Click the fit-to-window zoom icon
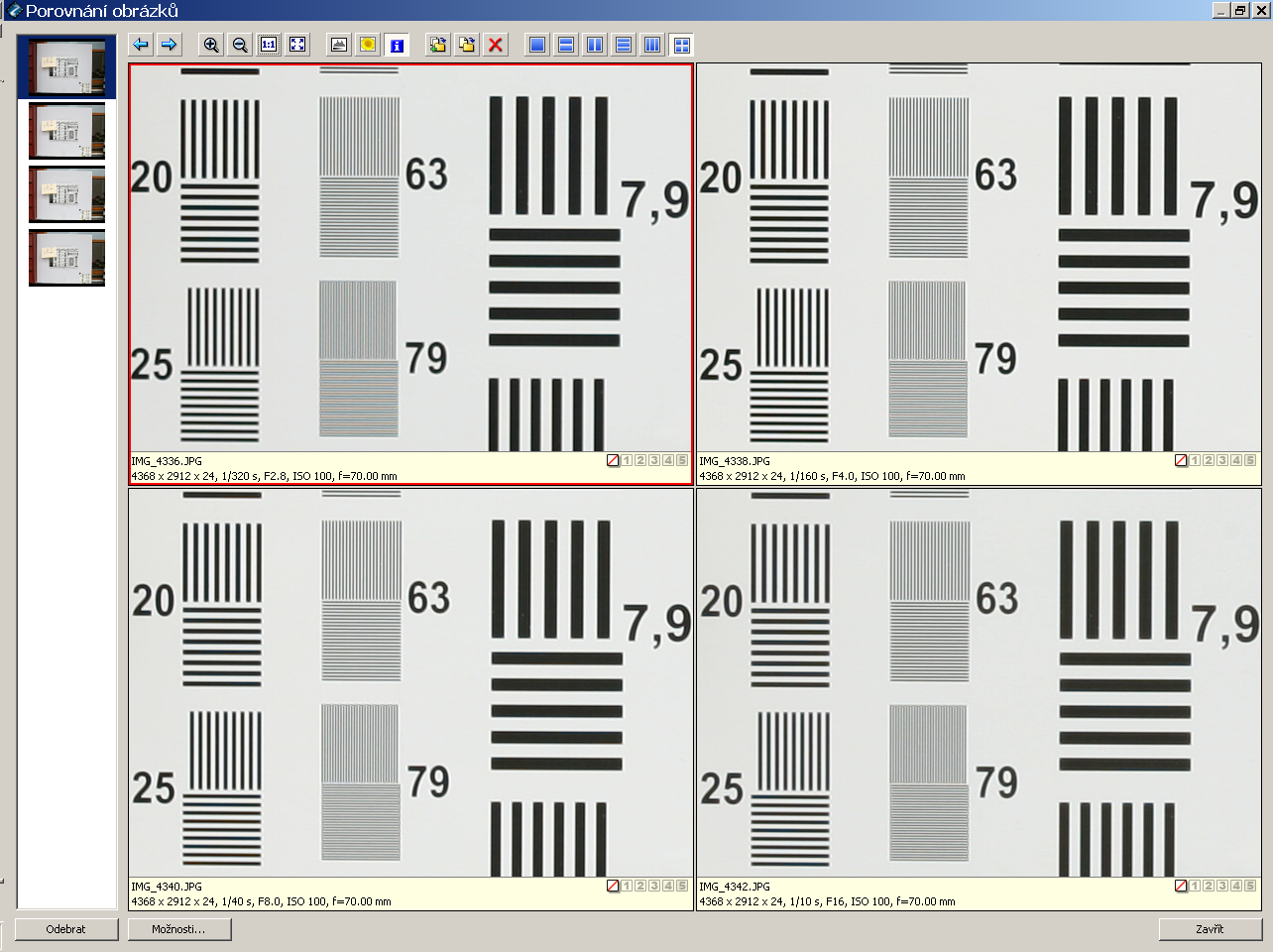Image resolution: width=1273 pixels, height=952 pixels. click(297, 45)
